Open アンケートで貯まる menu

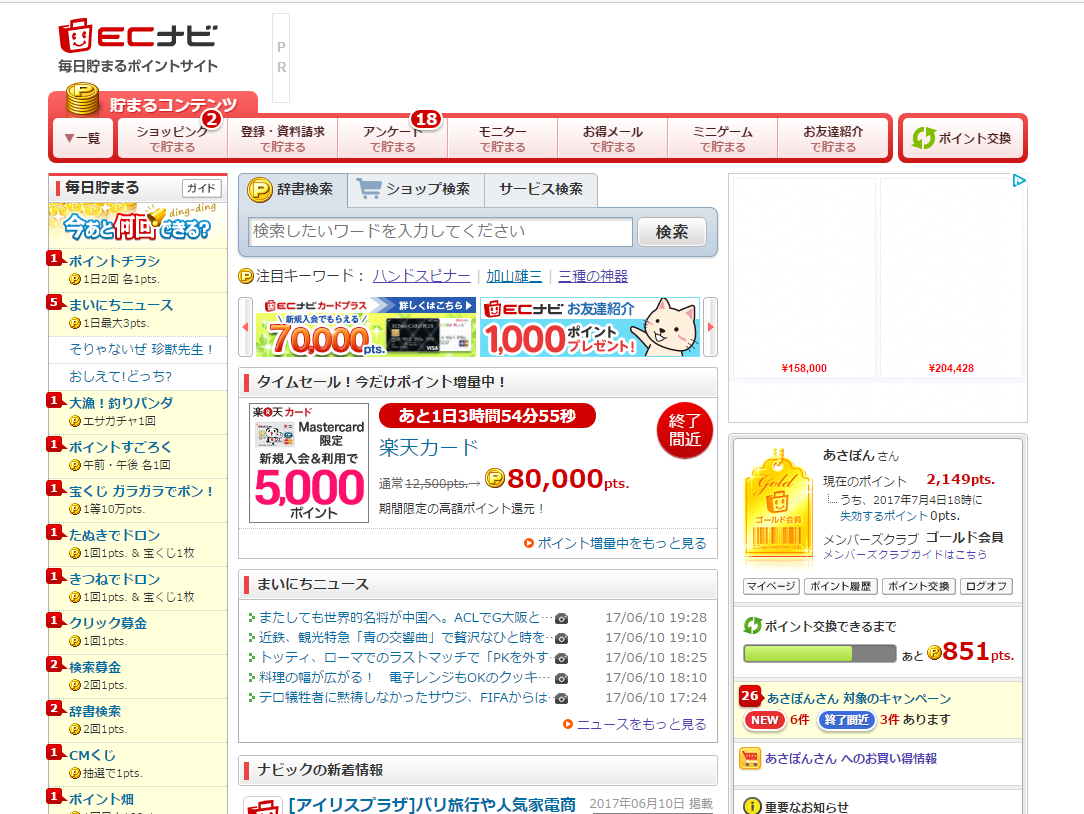tap(393, 138)
